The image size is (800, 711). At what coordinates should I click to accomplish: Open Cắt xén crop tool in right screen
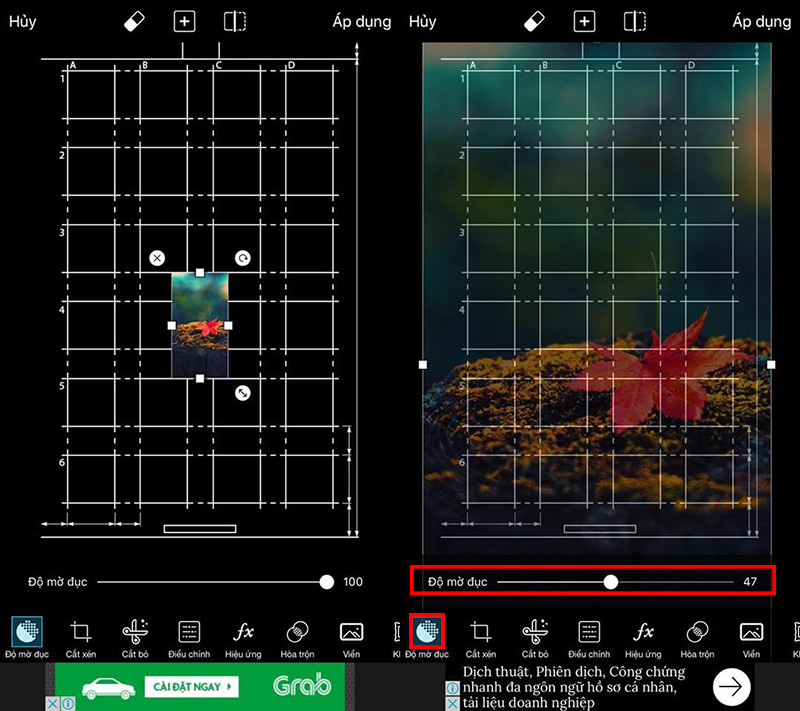[481, 639]
